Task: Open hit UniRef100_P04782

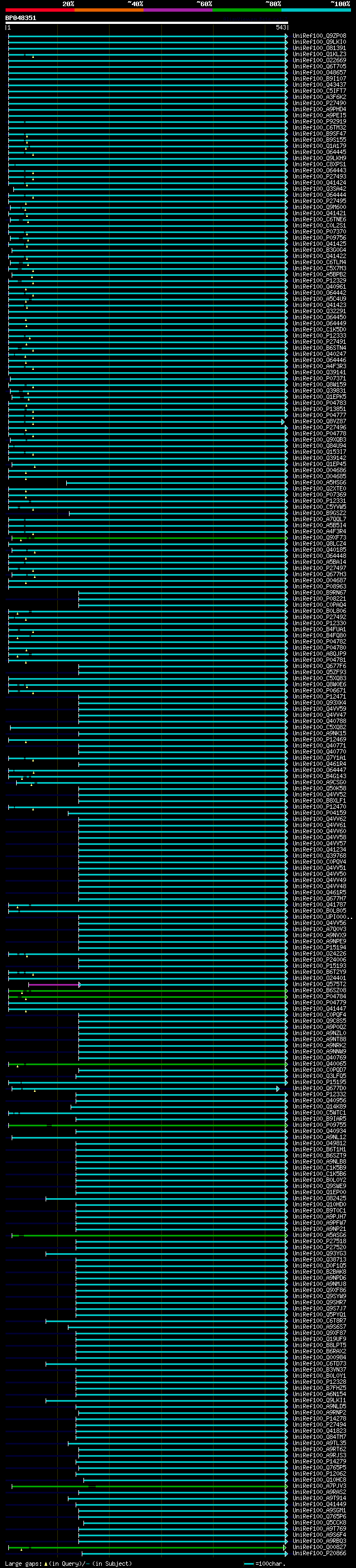Action: (x=319, y=641)
